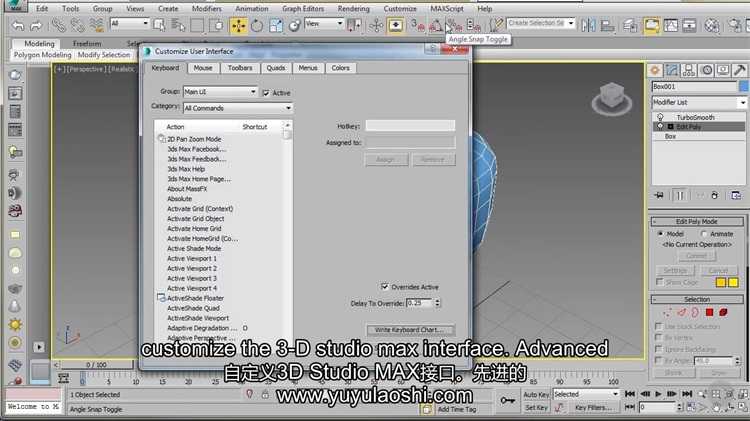Open the Modifier List dropdown
The width and height of the screenshot is (750, 421).
point(699,102)
